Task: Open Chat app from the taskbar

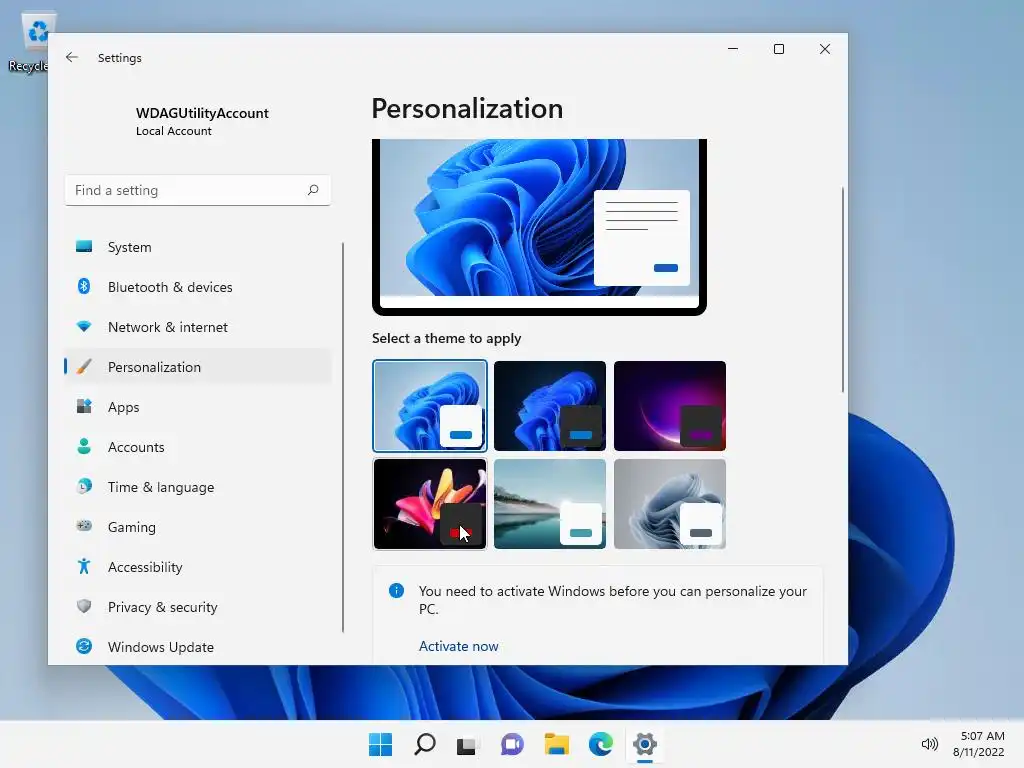Action: coord(512,744)
